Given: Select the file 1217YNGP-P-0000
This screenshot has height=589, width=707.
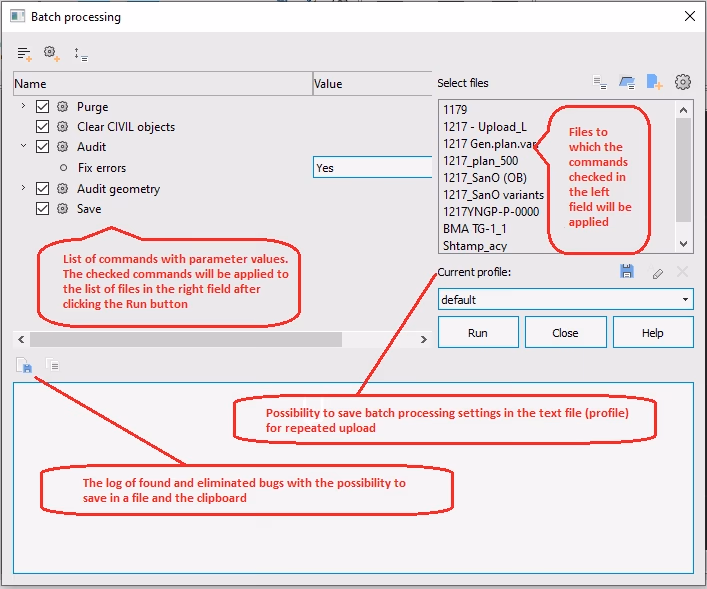Looking at the screenshot, I should (491, 212).
